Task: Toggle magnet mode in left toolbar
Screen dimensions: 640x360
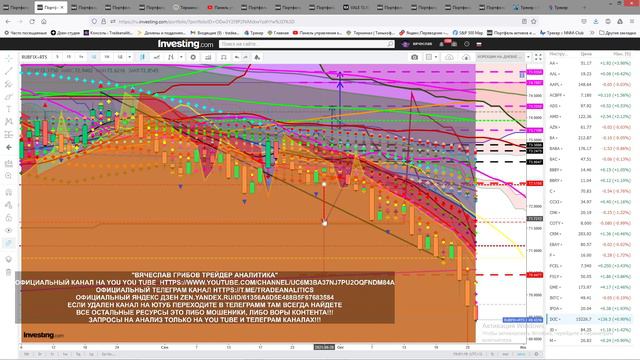Action: tap(9, 192)
